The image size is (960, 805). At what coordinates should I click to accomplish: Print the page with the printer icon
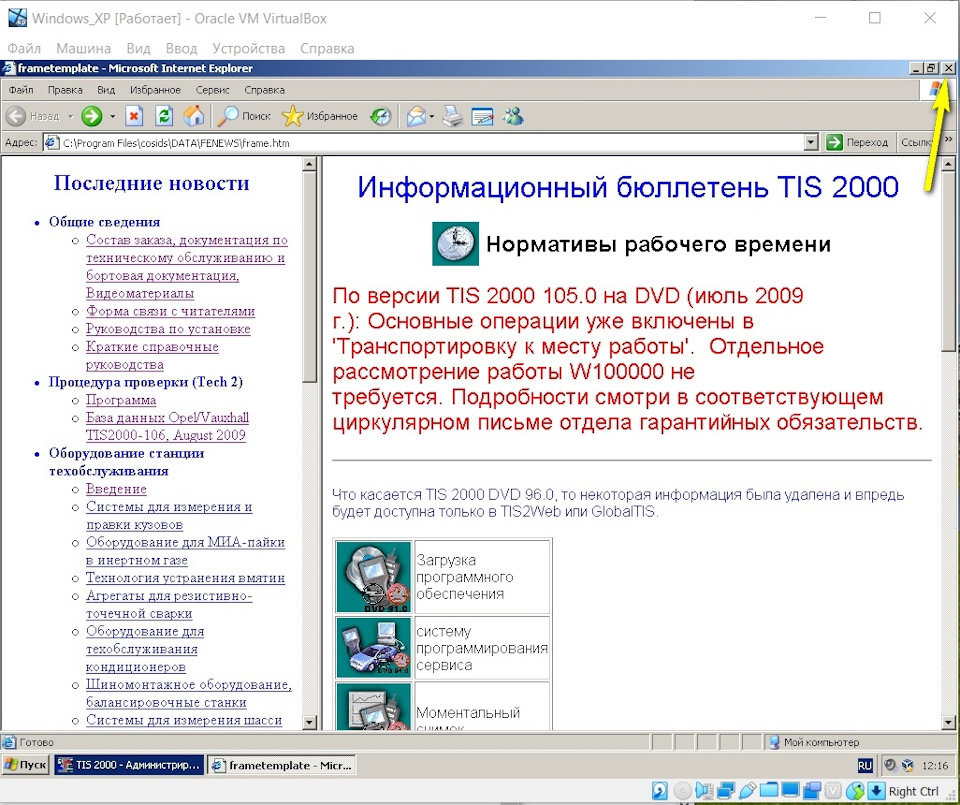coord(452,116)
